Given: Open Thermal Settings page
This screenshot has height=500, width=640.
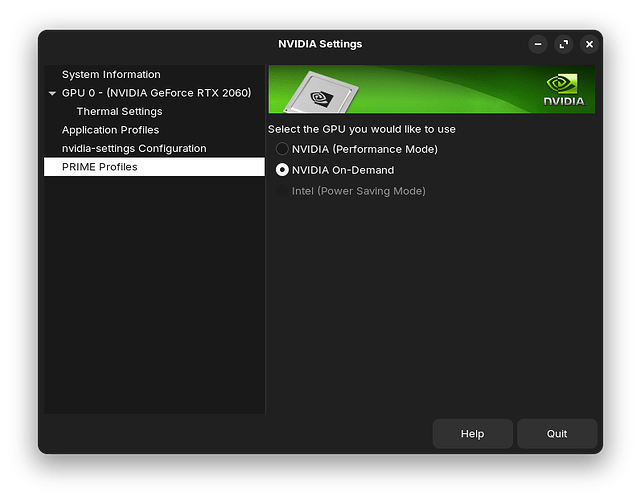Looking at the screenshot, I should pyautogui.click(x=154, y=111).
